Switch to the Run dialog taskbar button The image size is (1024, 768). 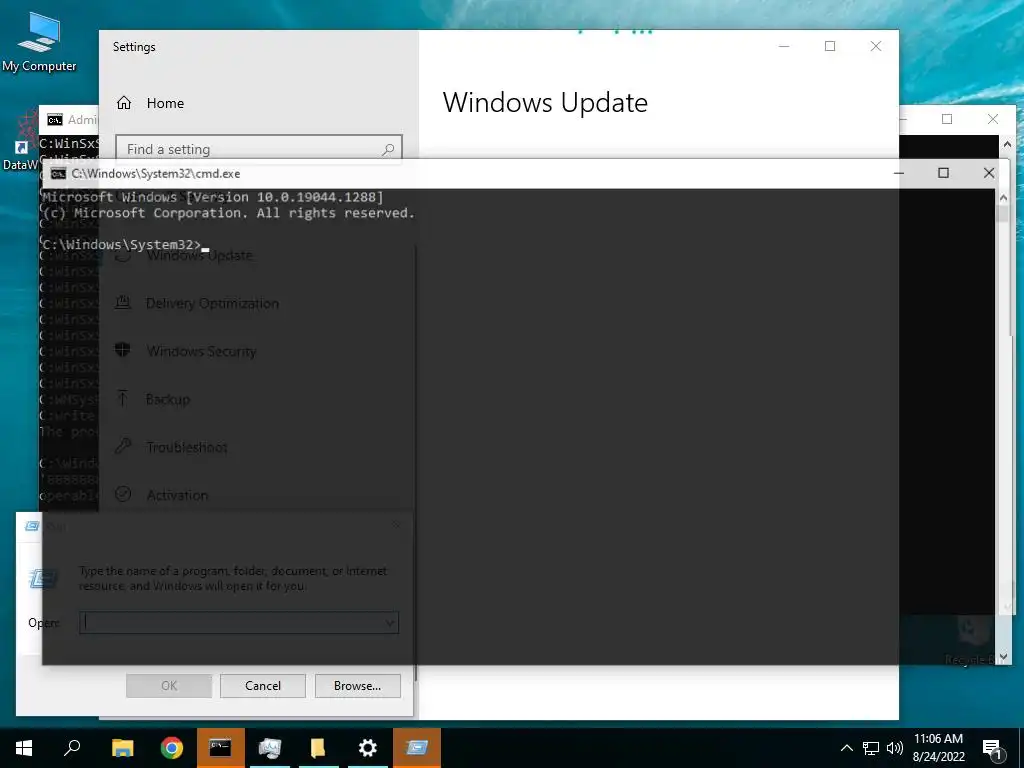pyautogui.click(x=417, y=748)
